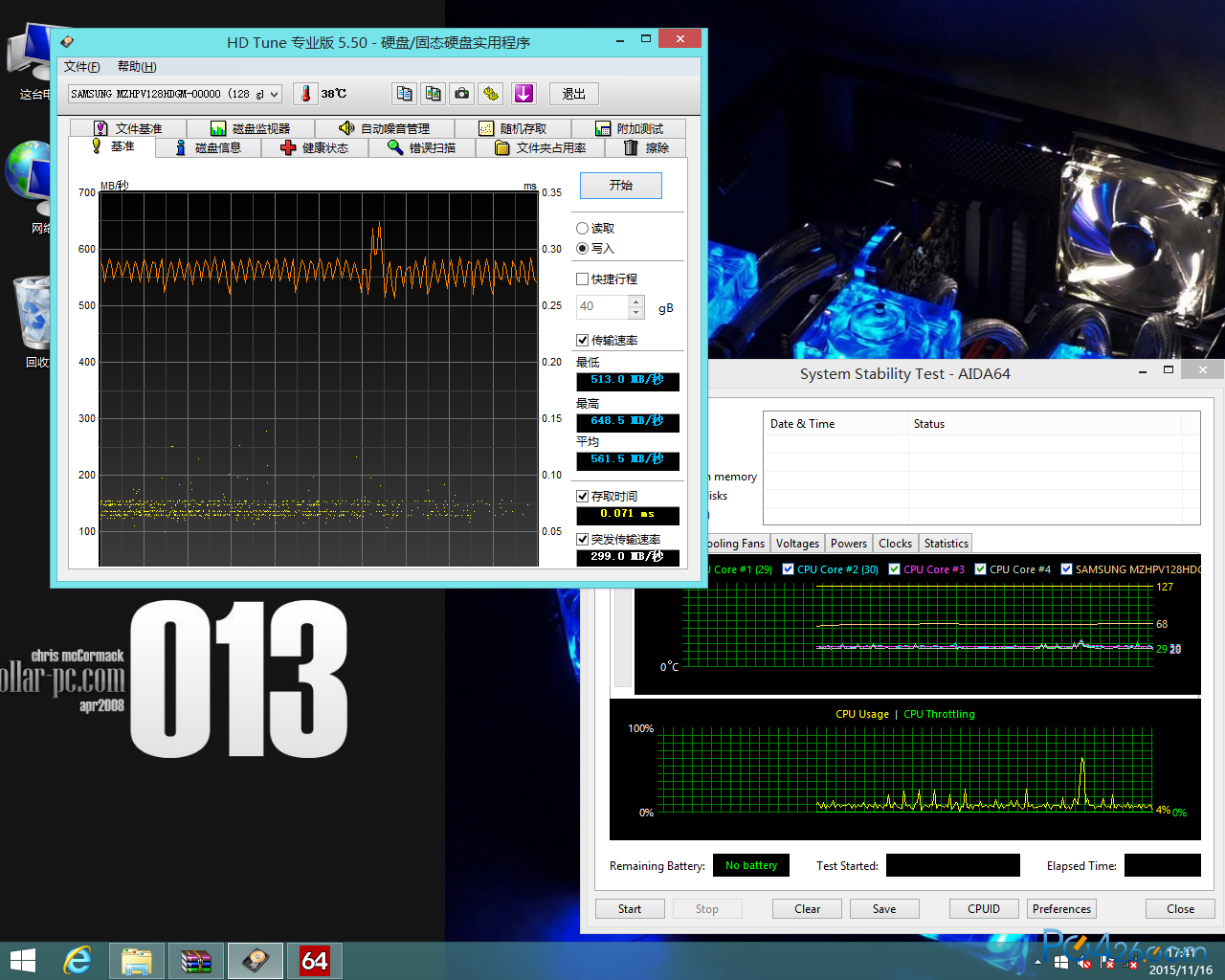Open the Clocks tab in AIDA64
This screenshot has height=980, width=1225.
[895, 544]
